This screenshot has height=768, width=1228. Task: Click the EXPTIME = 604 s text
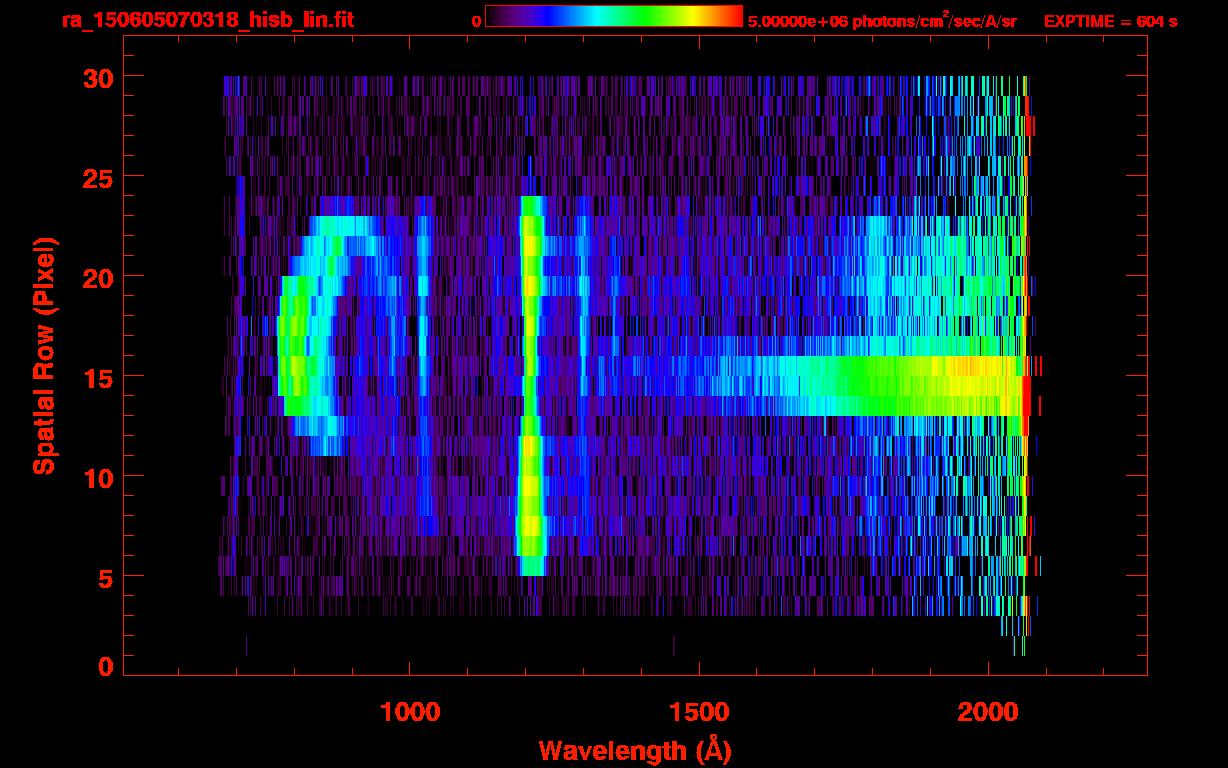[1110, 21]
